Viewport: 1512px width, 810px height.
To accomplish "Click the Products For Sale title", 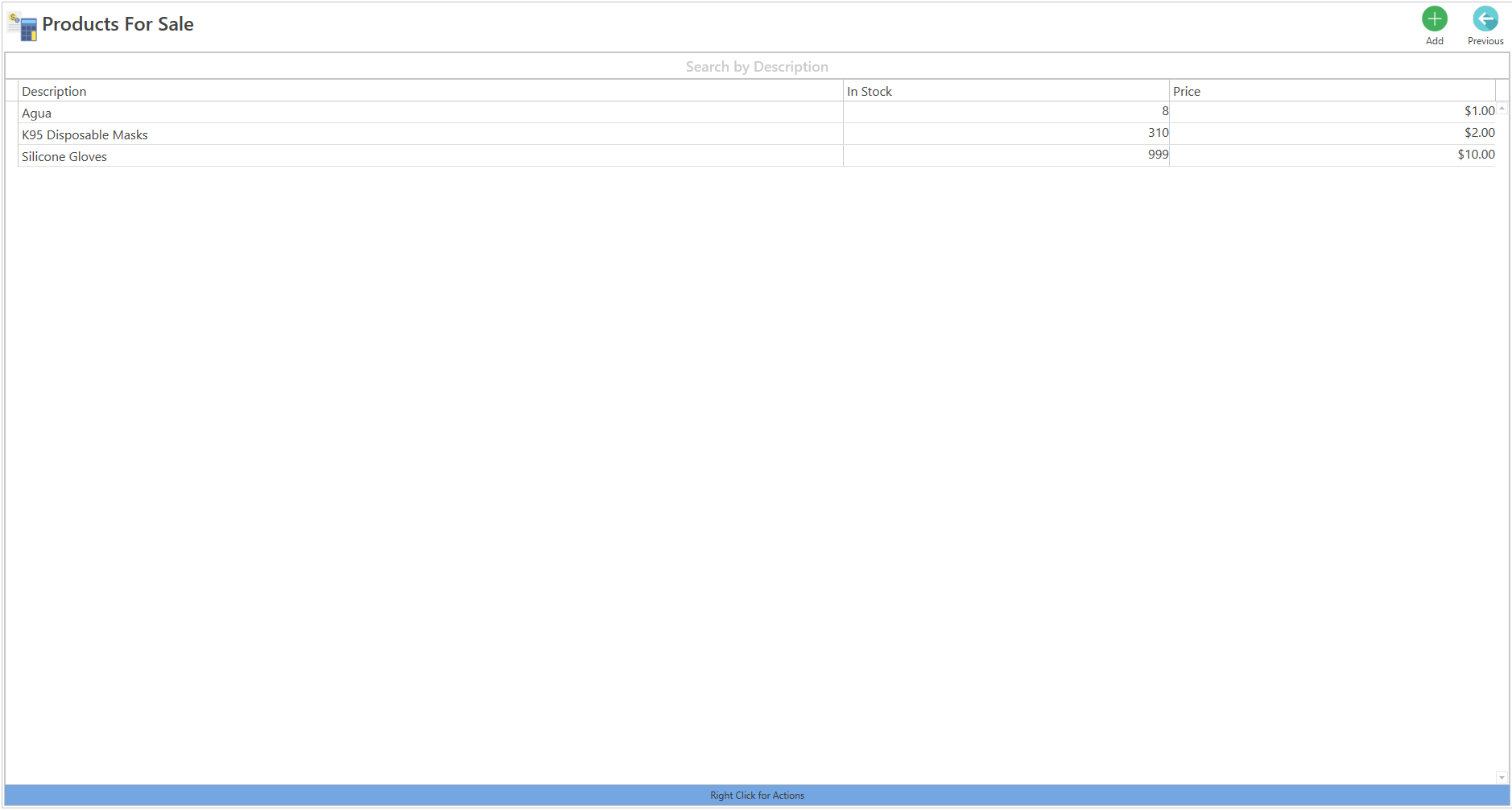I will click(118, 24).
